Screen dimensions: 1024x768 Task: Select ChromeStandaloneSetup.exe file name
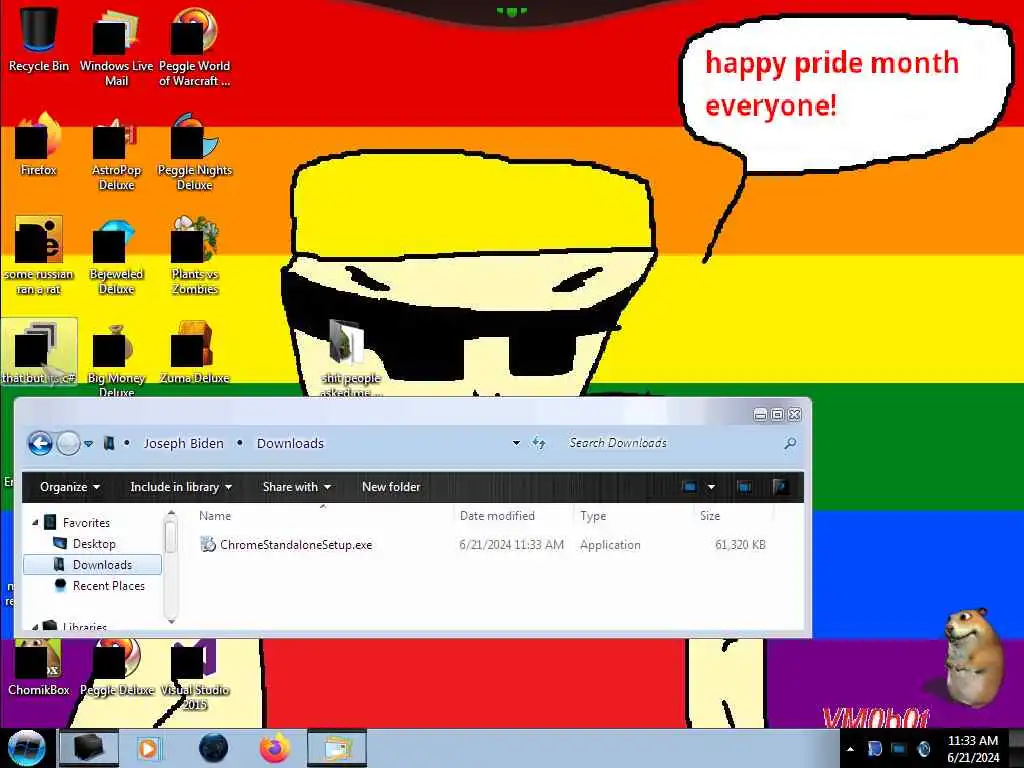pyautogui.click(x=296, y=545)
